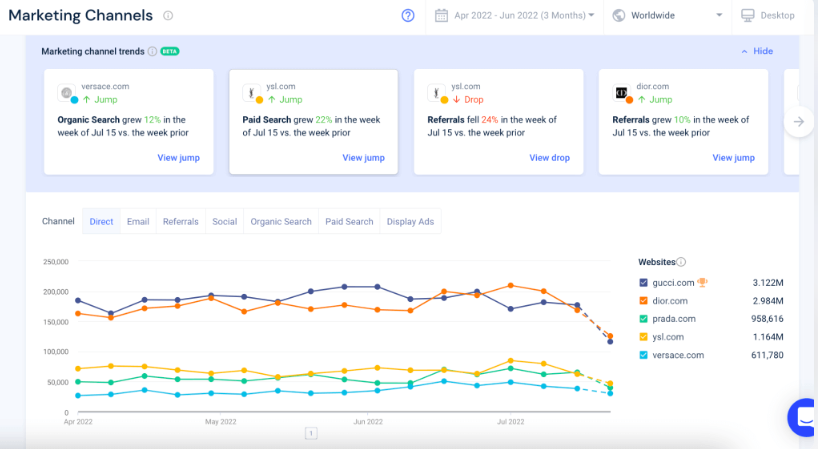This screenshot has width=818, height=449.
Task: Click the last gucci.com dark blue data point
Action: coord(610,342)
